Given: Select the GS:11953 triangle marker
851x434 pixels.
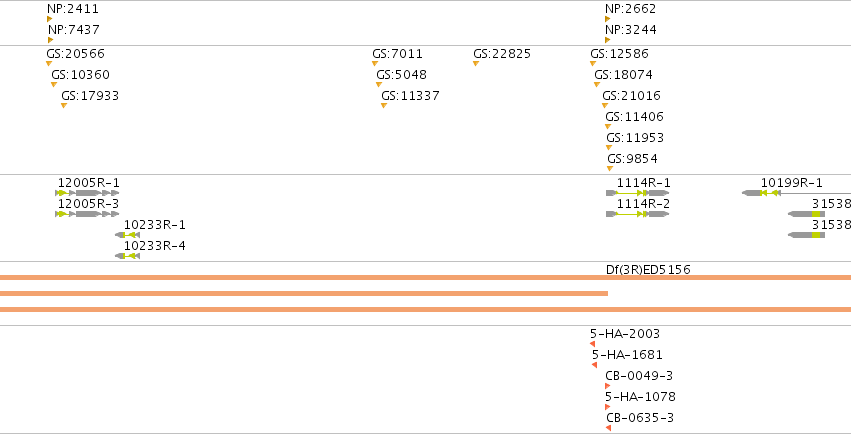Looking at the screenshot, I should coord(609,148).
